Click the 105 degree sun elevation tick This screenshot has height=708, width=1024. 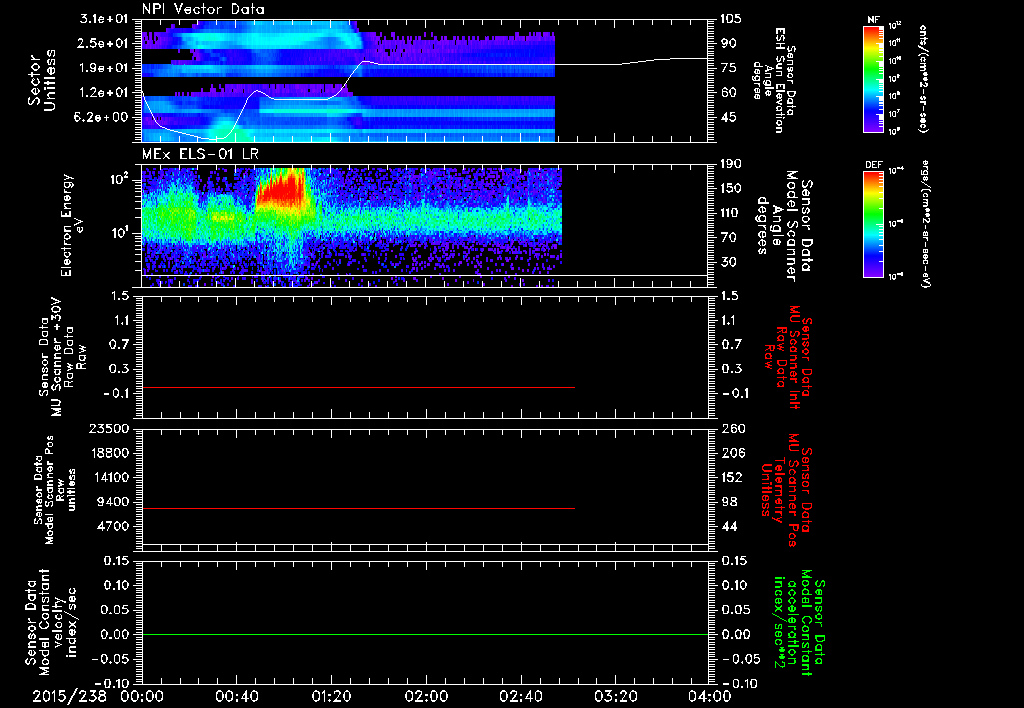pyautogui.click(x=731, y=18)
